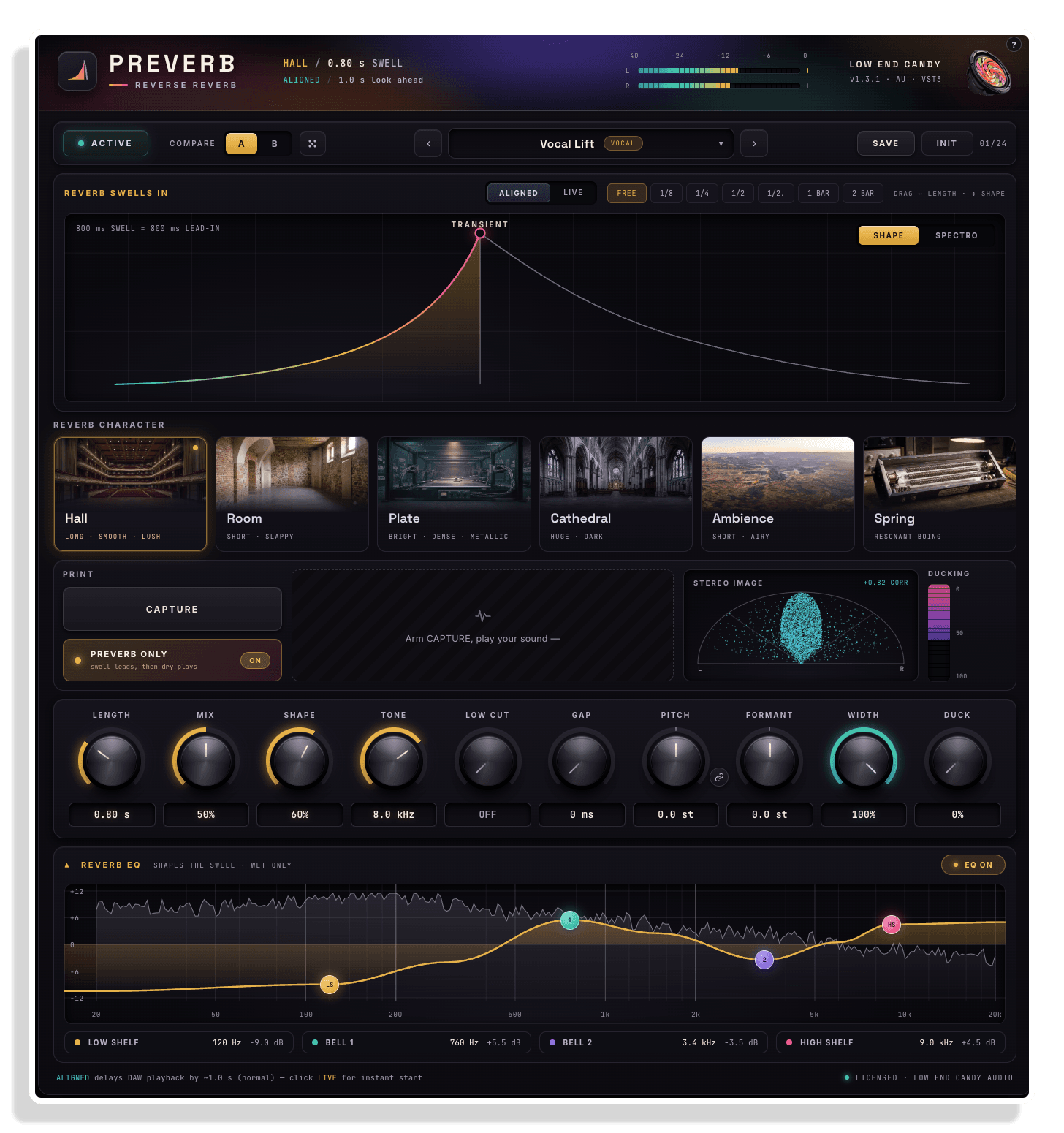Toggle the EQ ON switch
The width and height of the screenshot is (1064, 1133).
click(973, 865)
